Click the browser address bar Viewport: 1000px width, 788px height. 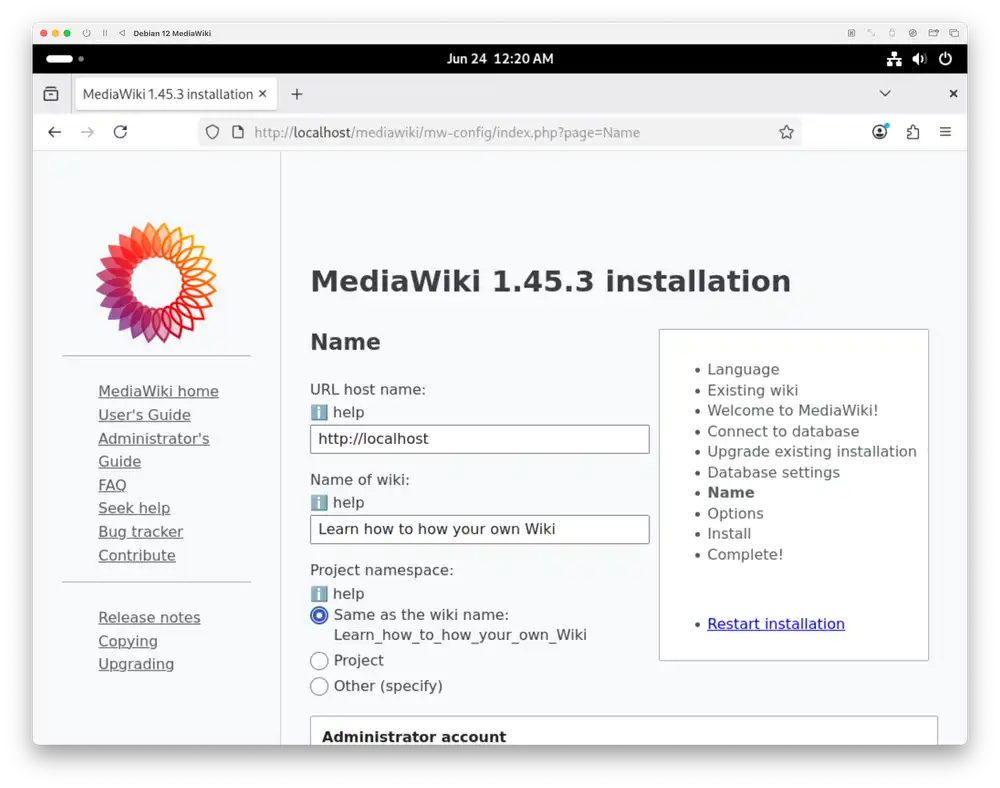(497, 132)
